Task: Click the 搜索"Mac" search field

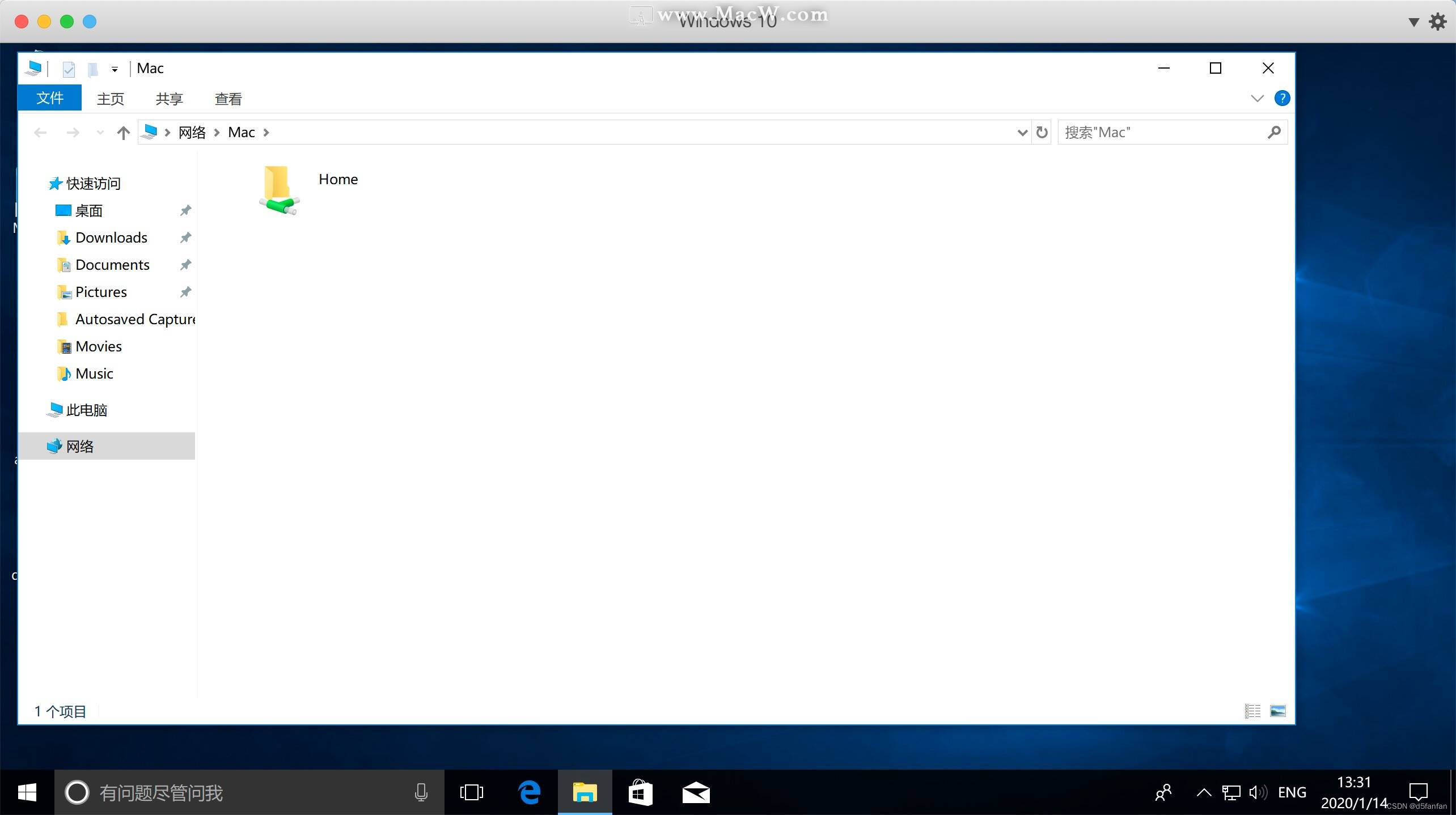Action: pos(1162,133)
